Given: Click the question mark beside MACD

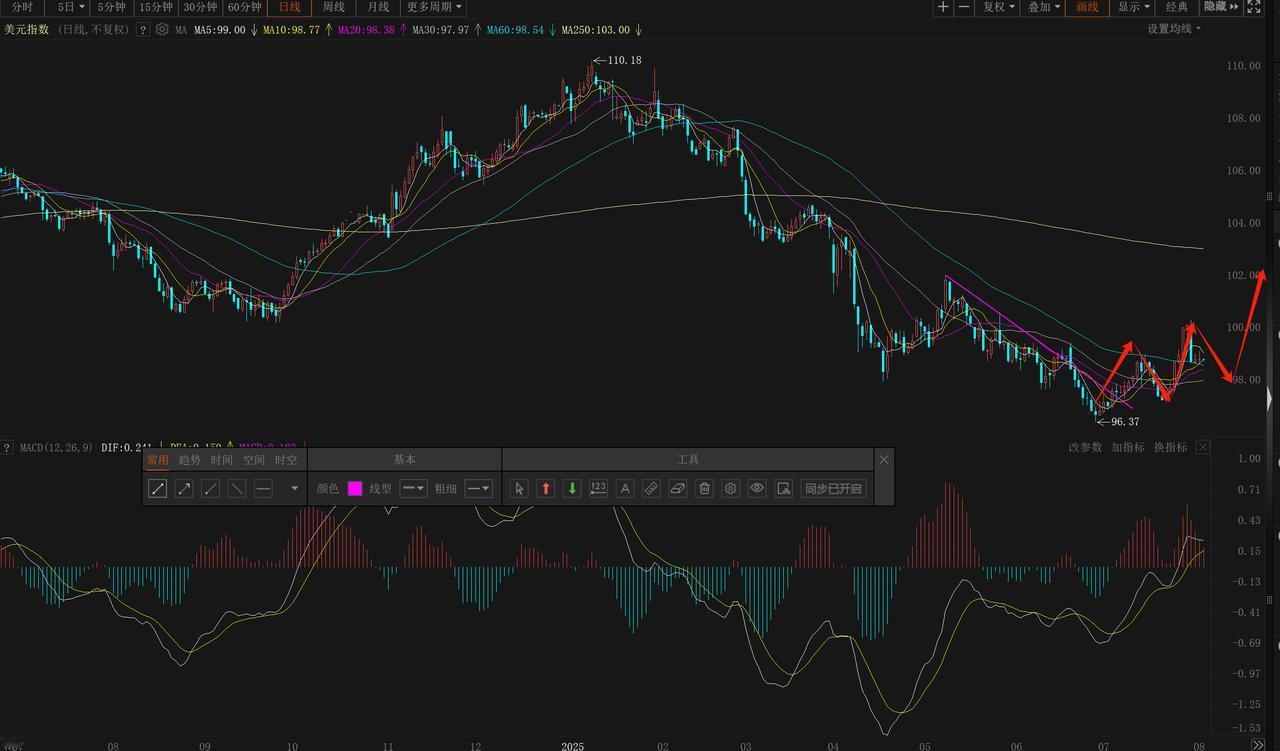Looking at the screenshot, I should click(x=6, y=447).
